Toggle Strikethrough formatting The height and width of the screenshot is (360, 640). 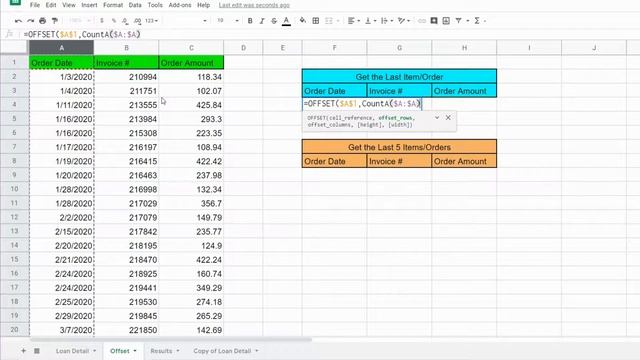[x=274, y=20]
